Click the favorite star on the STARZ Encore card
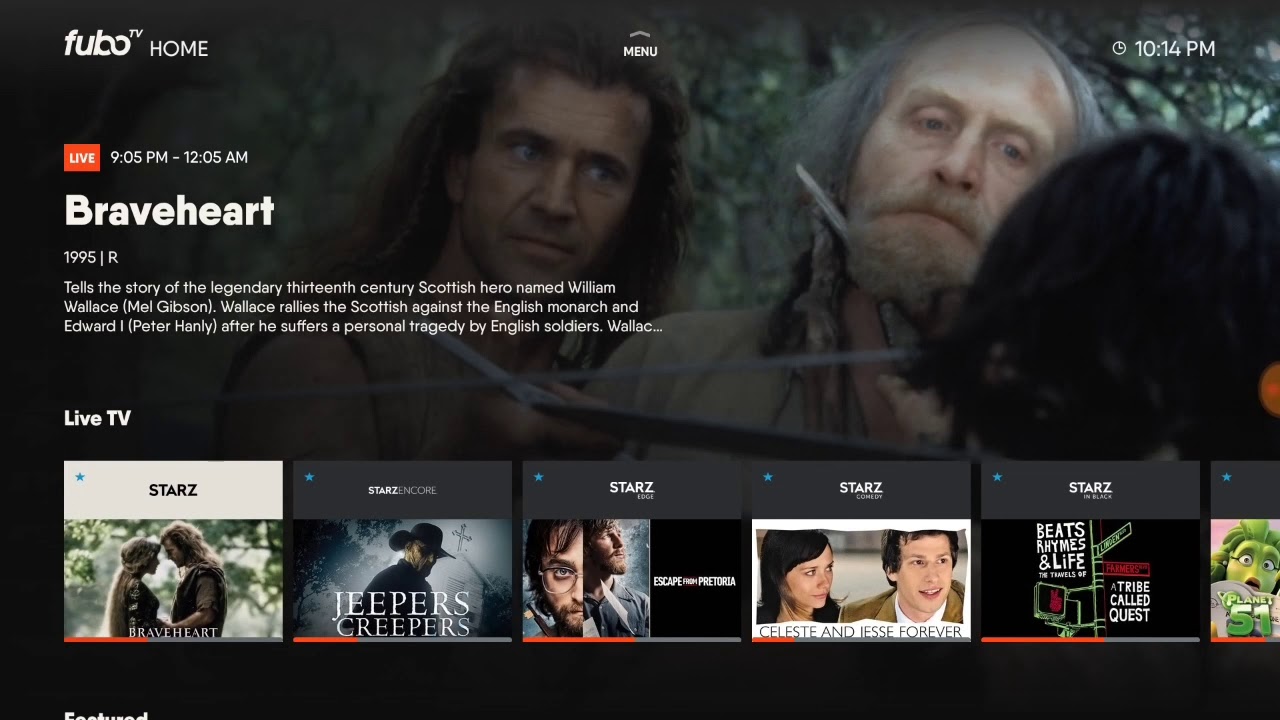Viewport: 1280px width, 720px height. click(309, 477)
